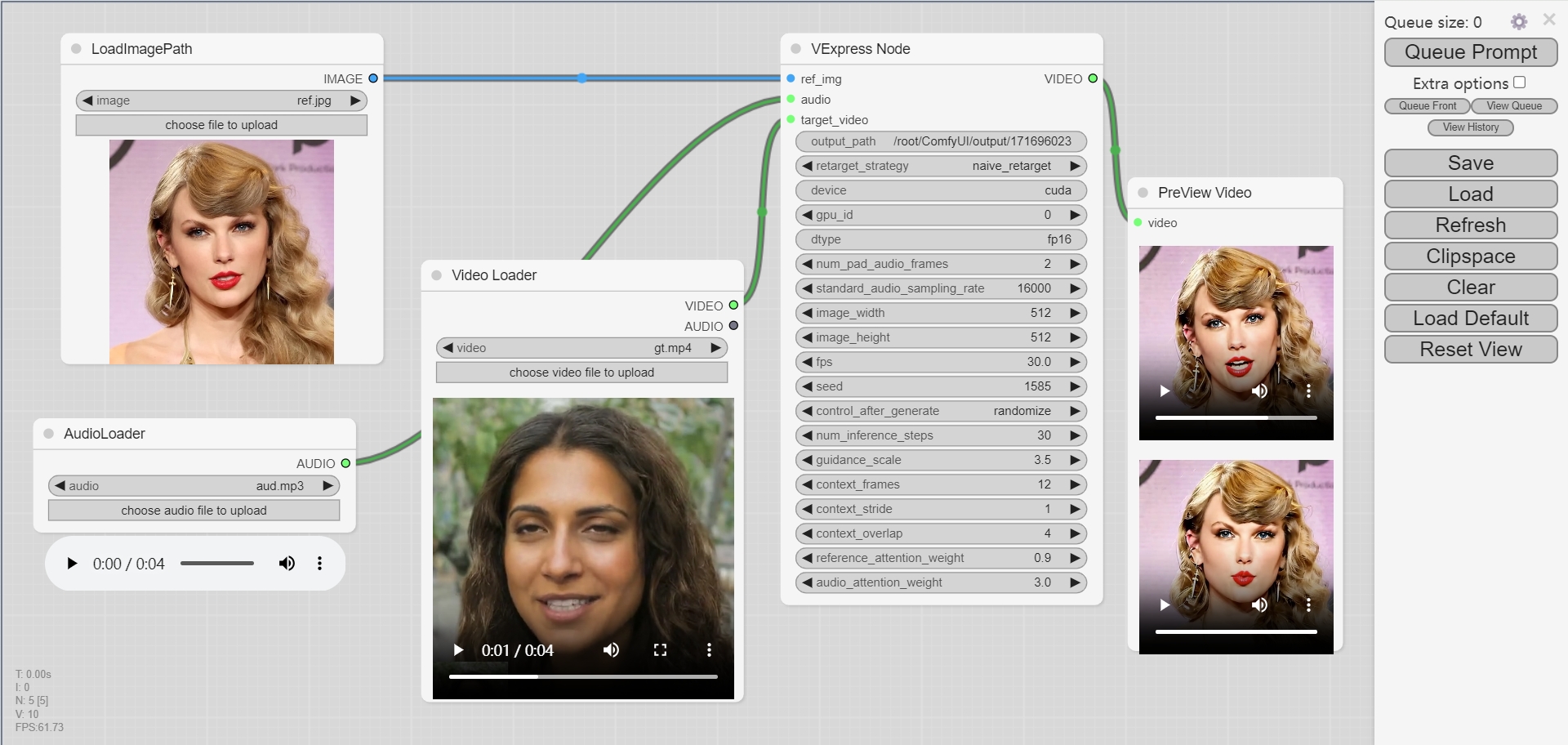The height and width of the screenshot is (745, 1568).
Task: Click choose video file to upload
Action: (x=581, y=372)
